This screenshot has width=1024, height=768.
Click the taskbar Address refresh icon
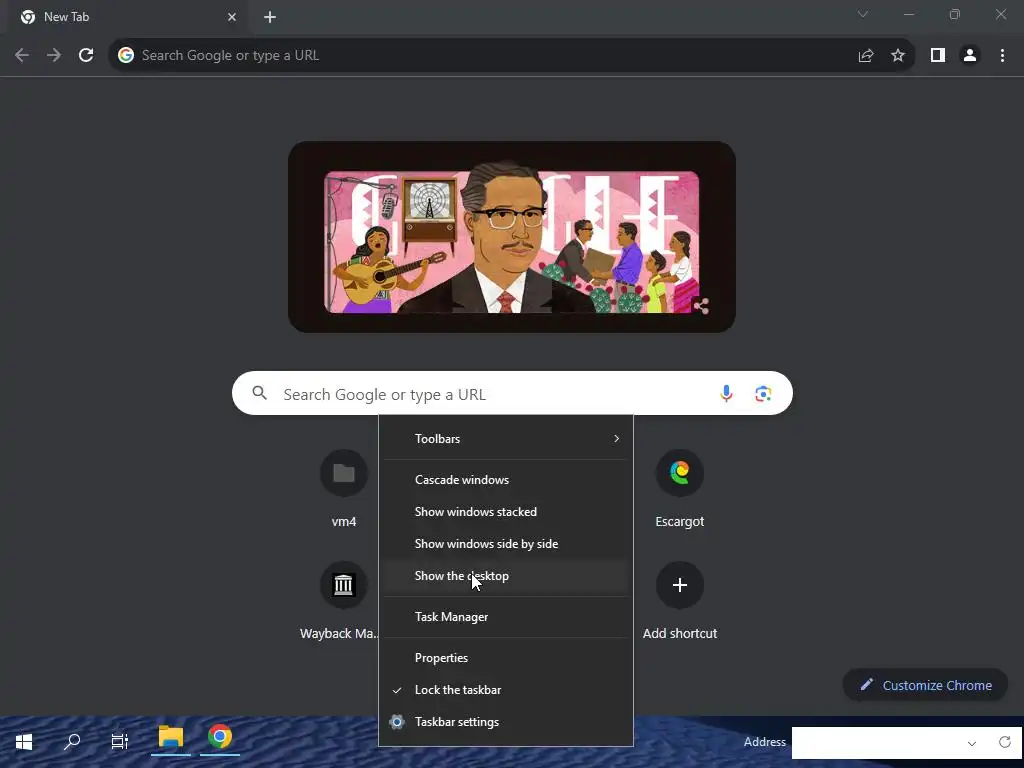1005,742
